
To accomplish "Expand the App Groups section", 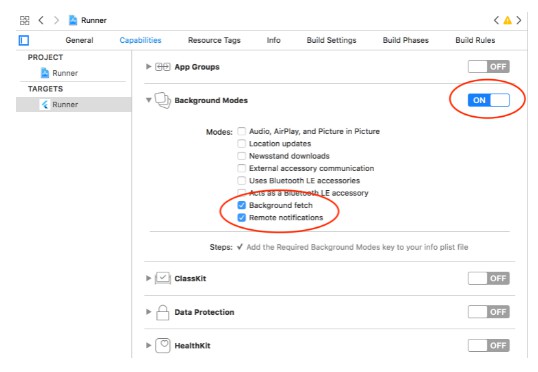I will point(148,67).
